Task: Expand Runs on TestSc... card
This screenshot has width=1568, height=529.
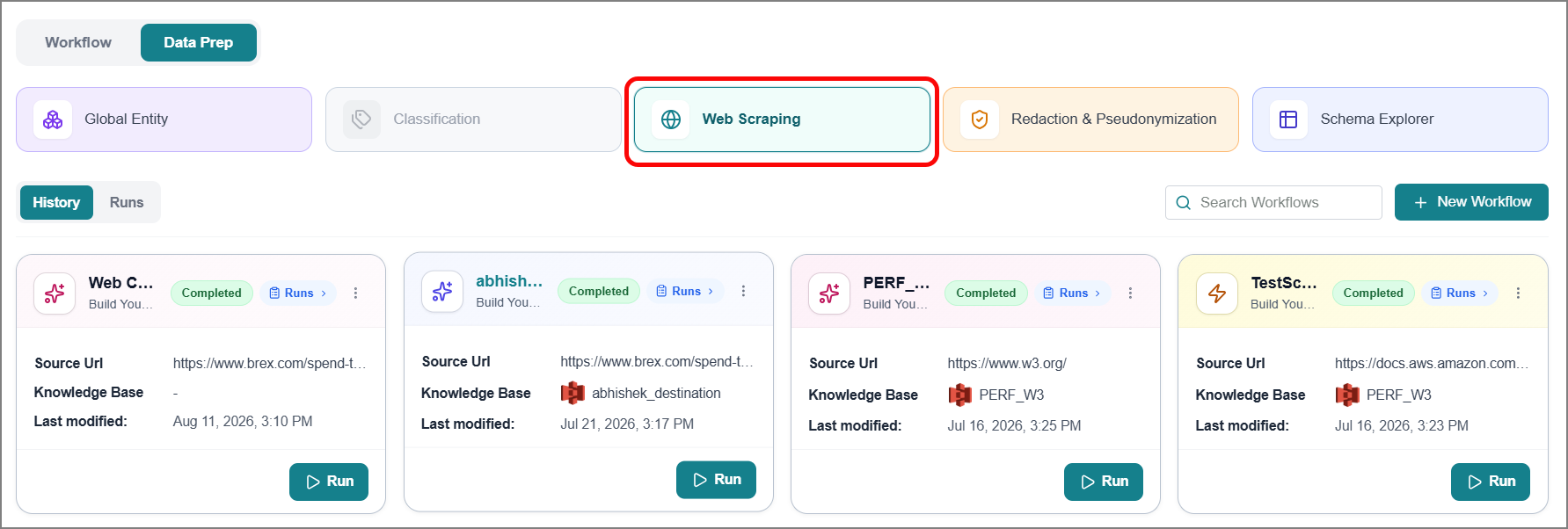Action: coord(1460,293)
